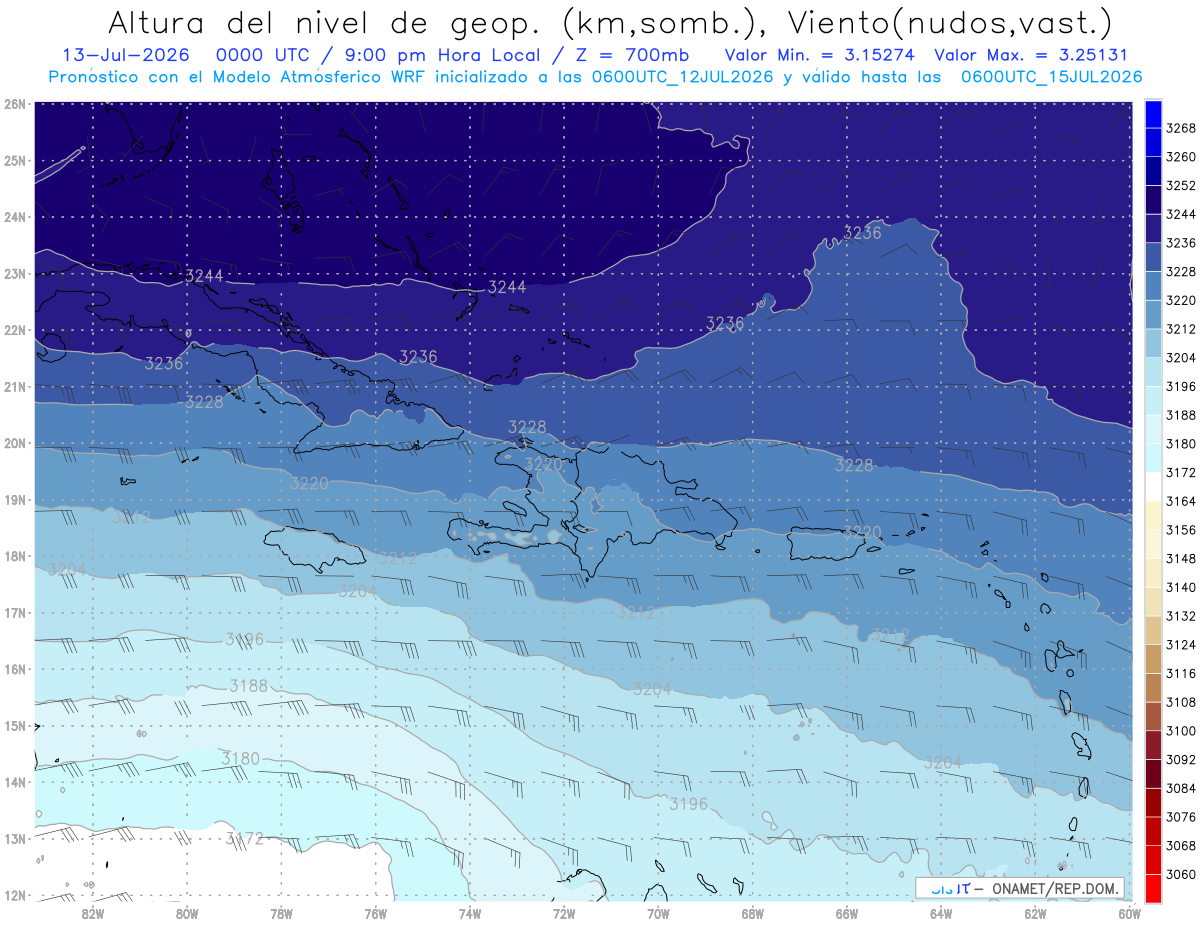Click the 3140 color bar value
The image size is (1200, 927).
point(1181,587)
